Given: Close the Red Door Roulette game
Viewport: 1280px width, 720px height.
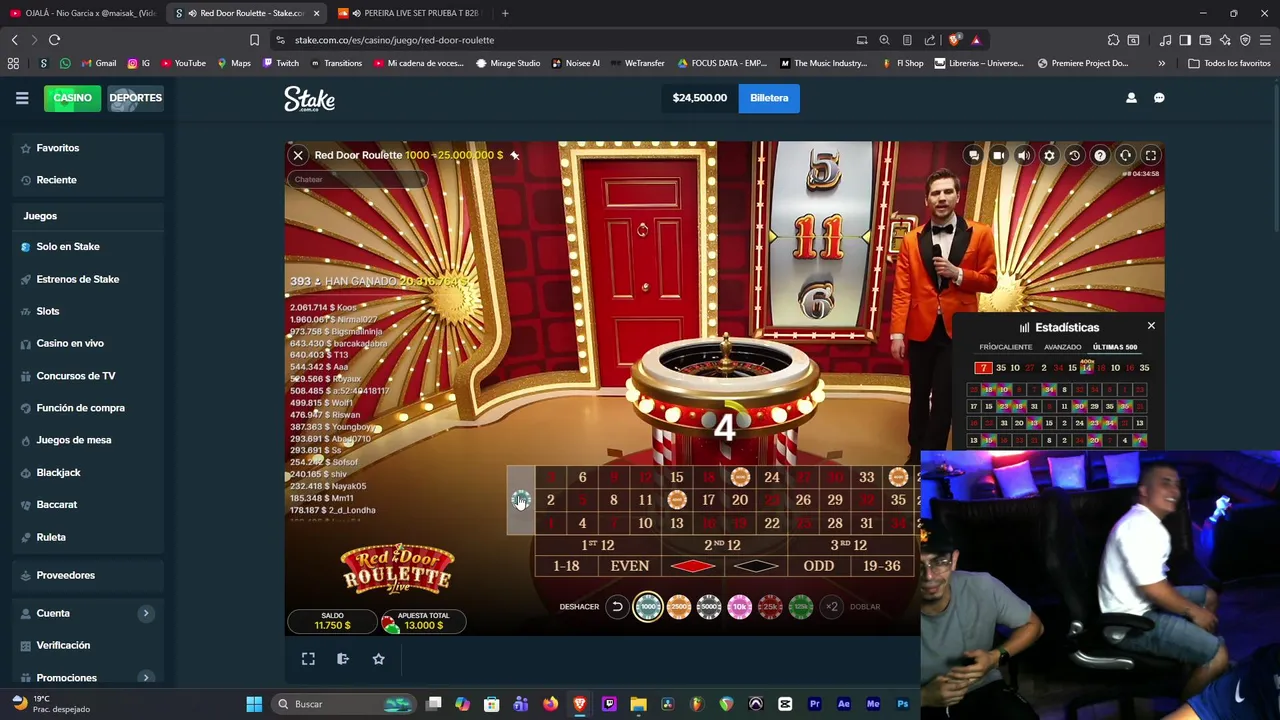Looking at the screenshot, I should pos(298,155).
